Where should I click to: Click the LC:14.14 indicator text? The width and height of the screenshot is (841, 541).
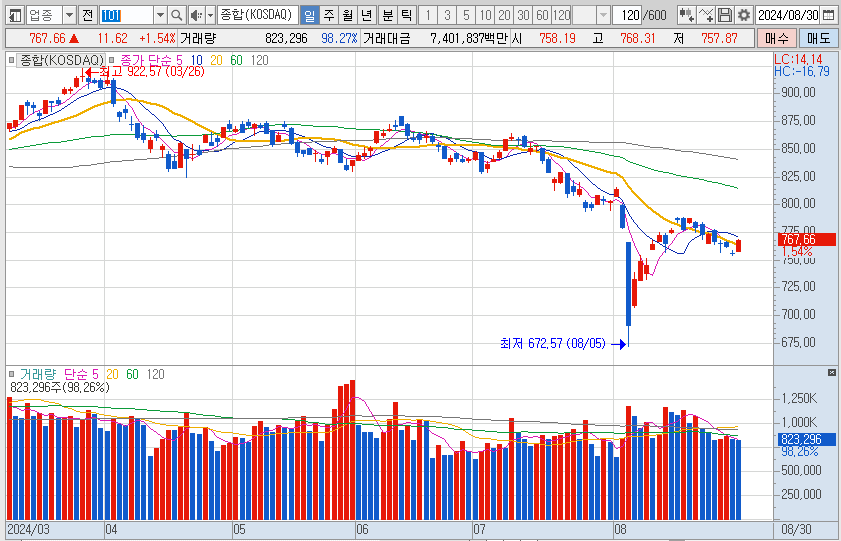[x=799, y=59]
